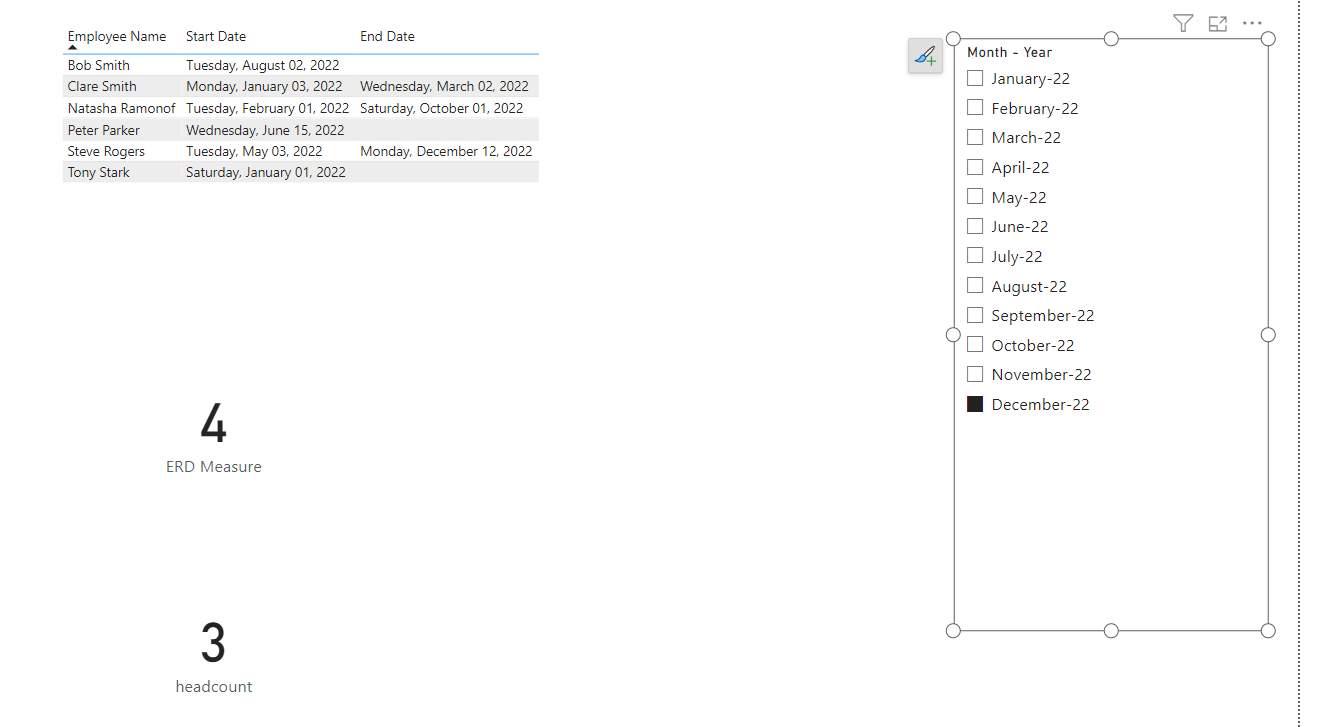The width and height of the screenshot is (1318, 727).
Task: Click the headcount card label
Action: click(214, 687)
